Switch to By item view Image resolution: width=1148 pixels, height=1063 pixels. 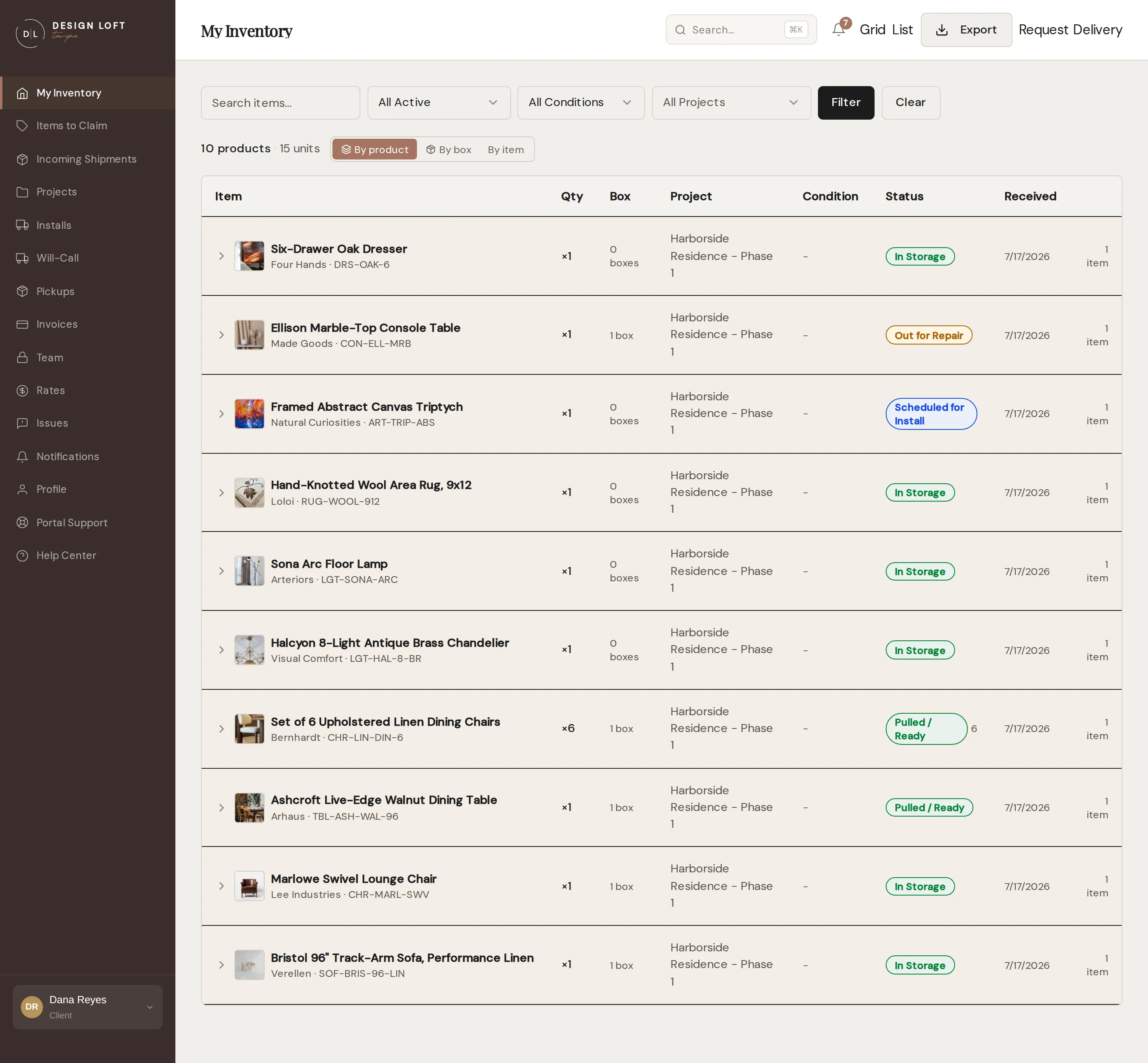tap(505, 150)
